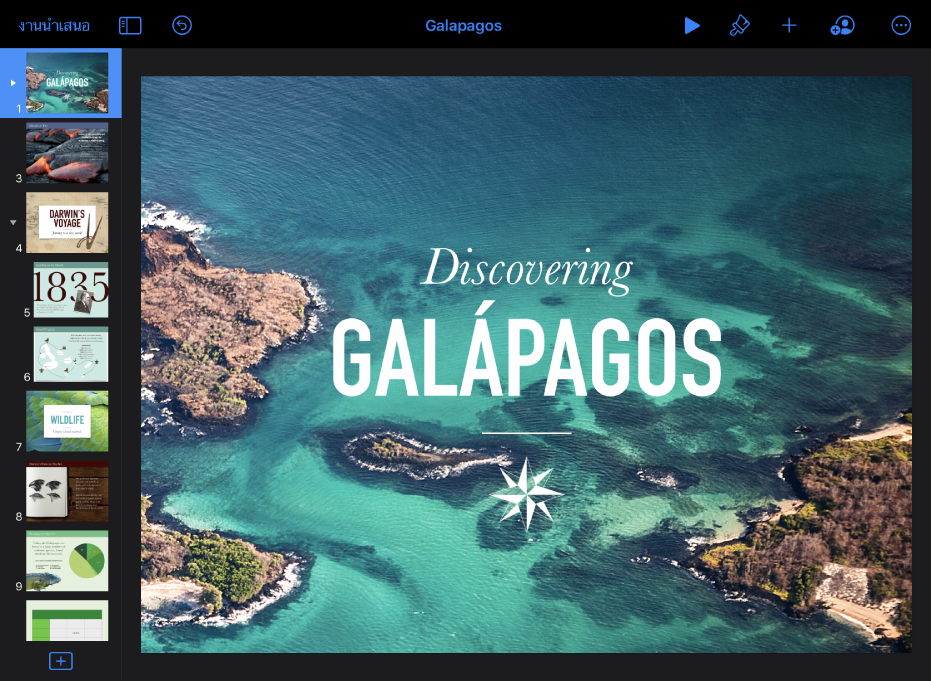Select the pie chart slide 9 thumbnail
The height and width of the screenshot is (681, 931).
click(67, 560)
